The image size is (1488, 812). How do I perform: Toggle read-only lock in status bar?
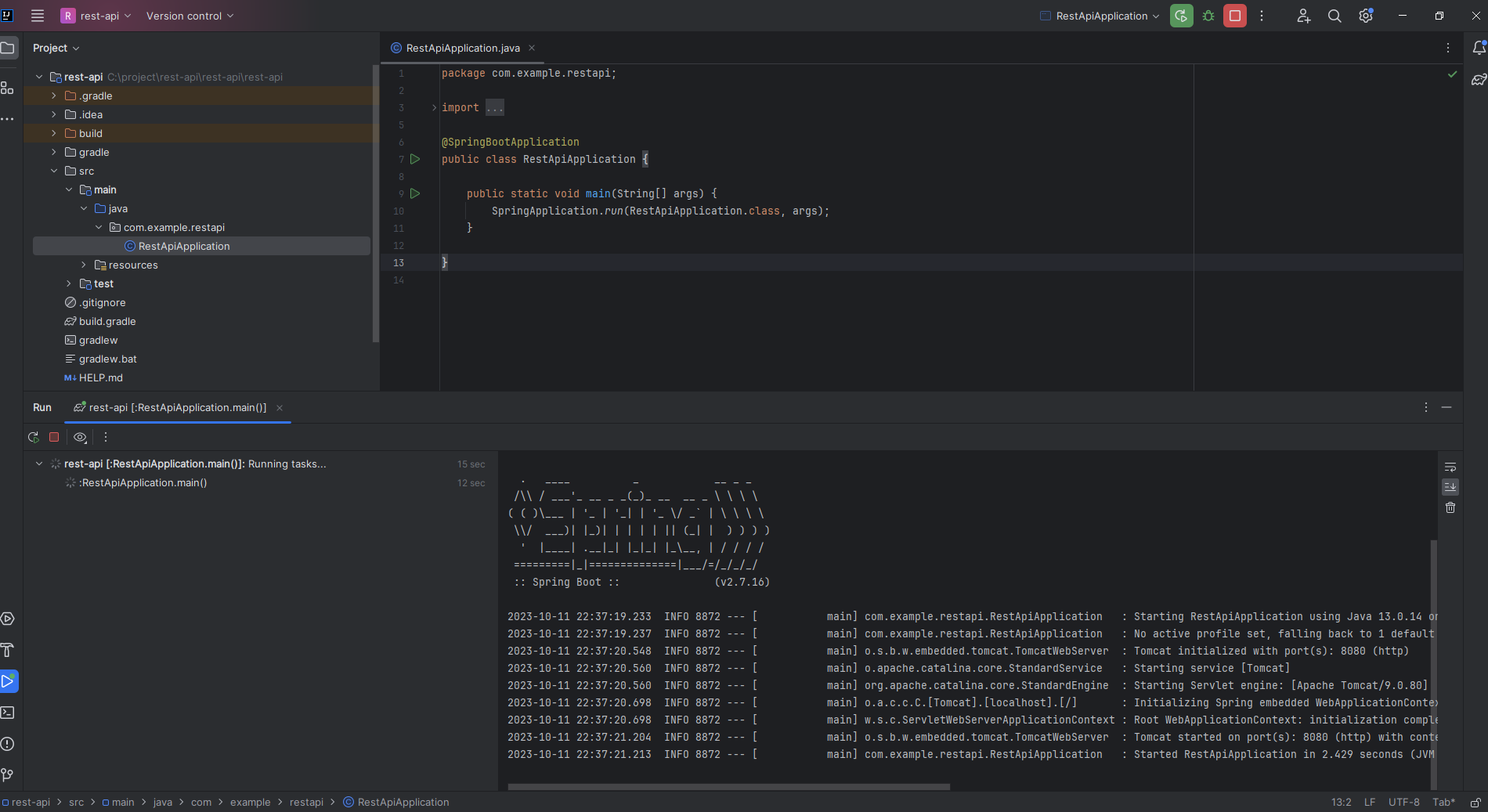(x=1475, y=803)
